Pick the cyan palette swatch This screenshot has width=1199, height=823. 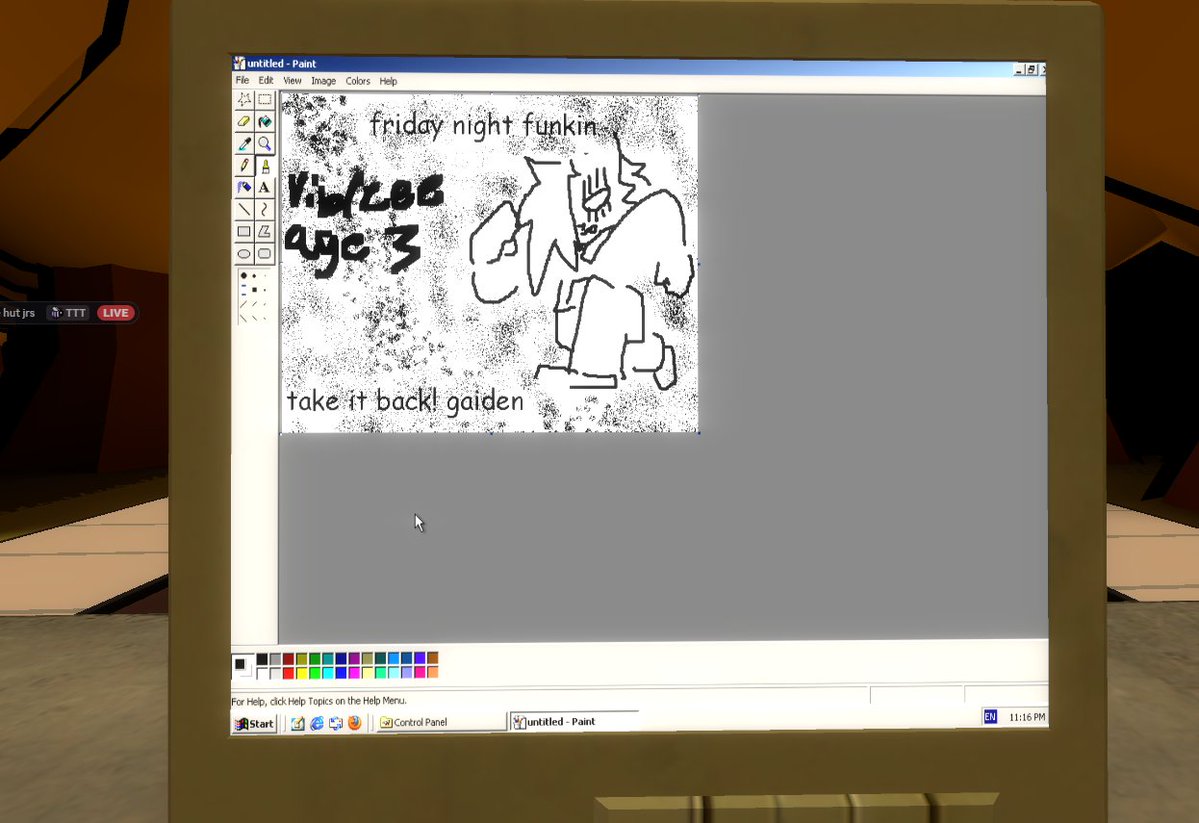coord(328,673)
